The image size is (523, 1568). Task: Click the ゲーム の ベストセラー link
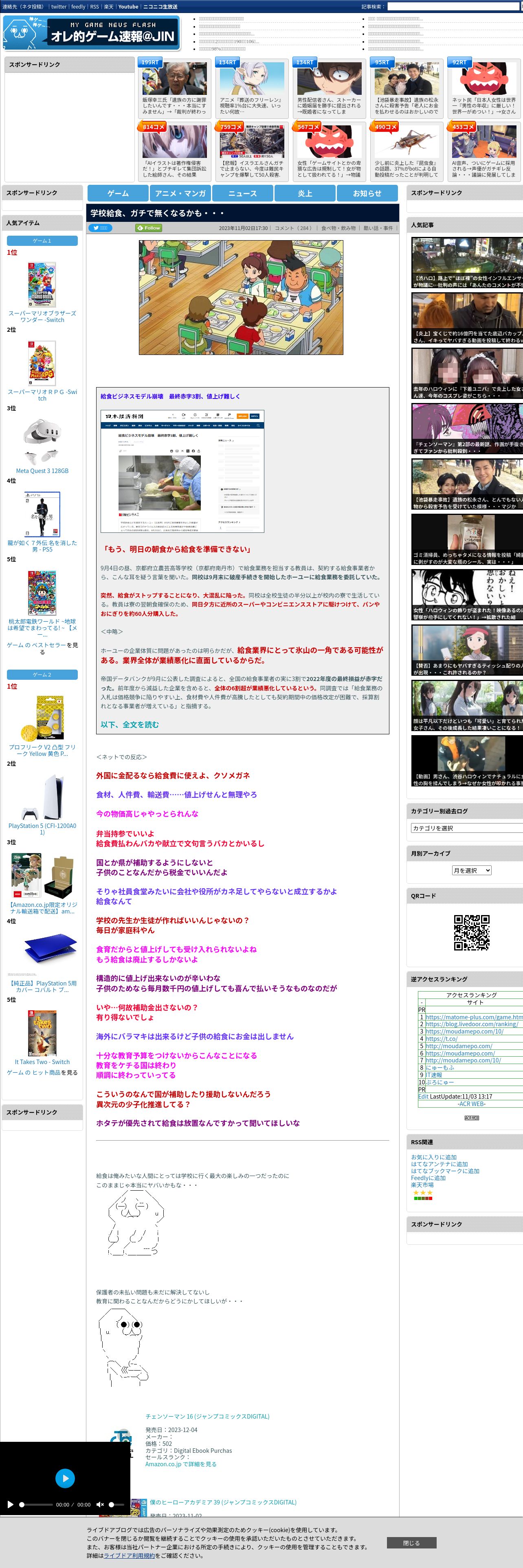coord(36,645)
